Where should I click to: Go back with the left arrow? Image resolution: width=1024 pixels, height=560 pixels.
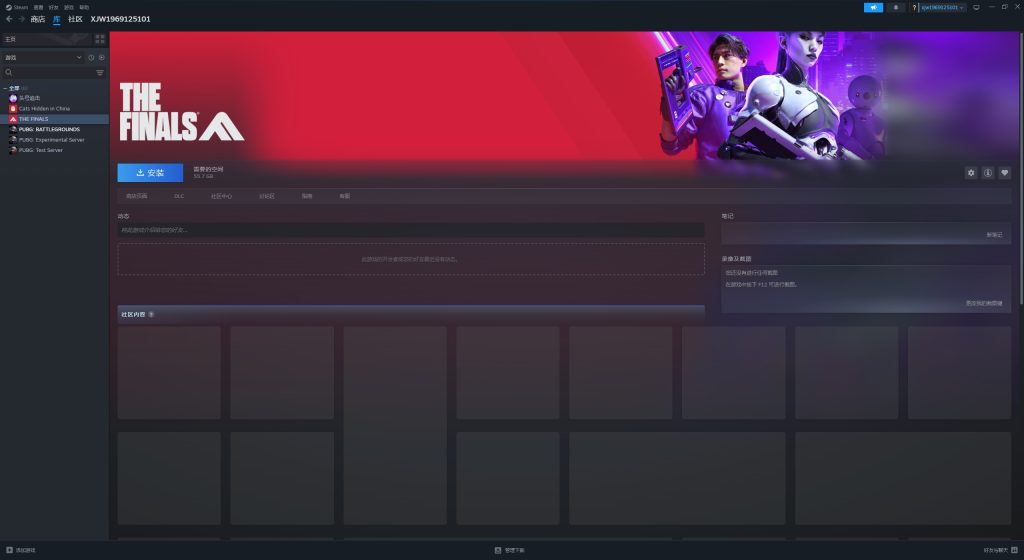point(8,19)
